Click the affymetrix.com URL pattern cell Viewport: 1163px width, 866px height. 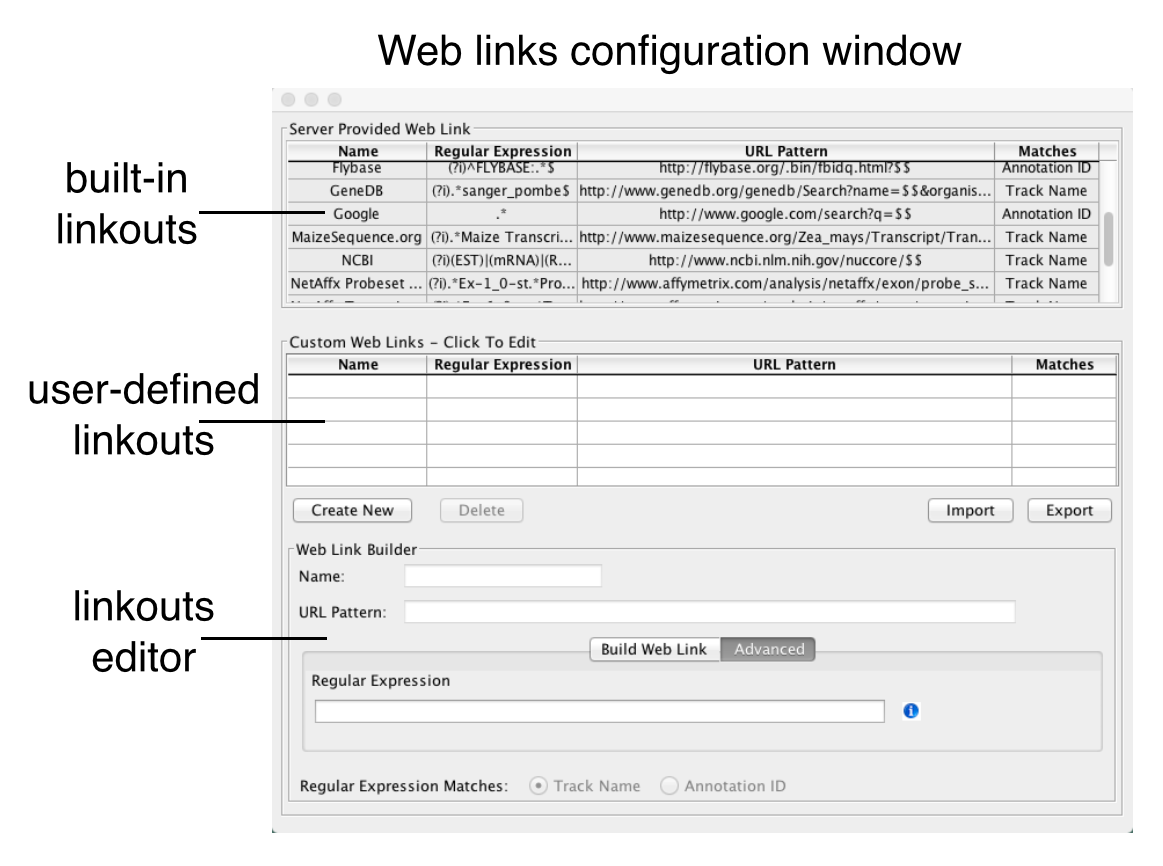pos(785,283)
